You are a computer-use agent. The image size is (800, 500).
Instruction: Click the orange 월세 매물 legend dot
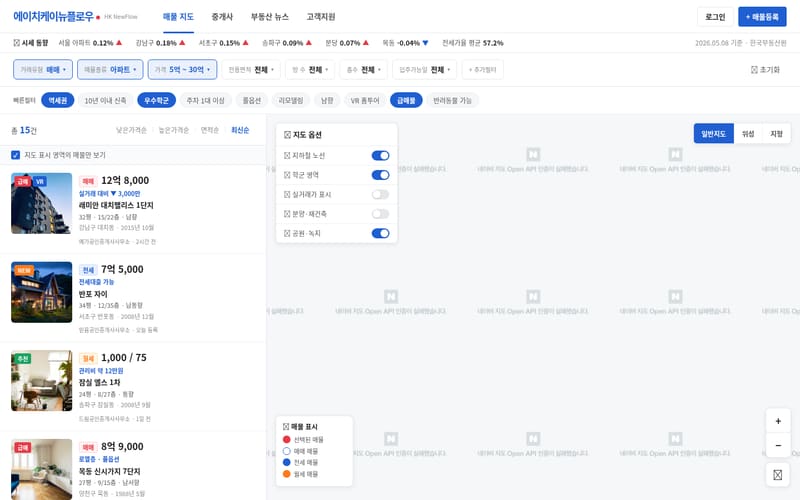click(286, 474)
